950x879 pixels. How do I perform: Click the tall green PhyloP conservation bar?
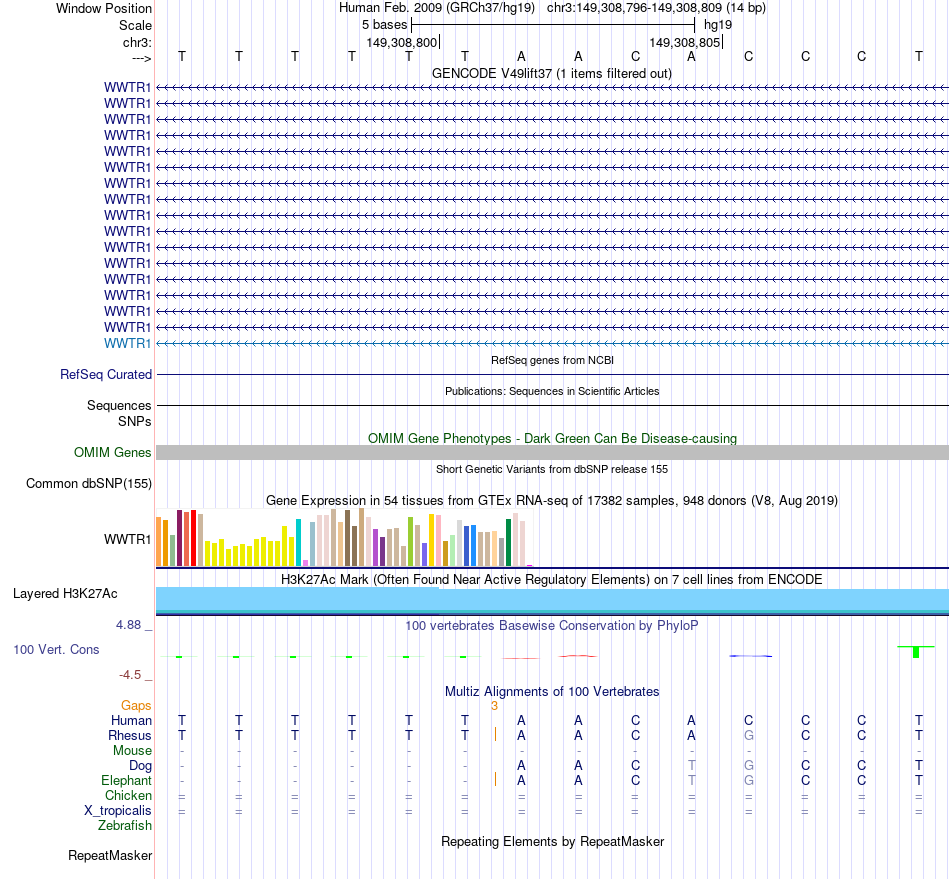(x=916, y=651)
